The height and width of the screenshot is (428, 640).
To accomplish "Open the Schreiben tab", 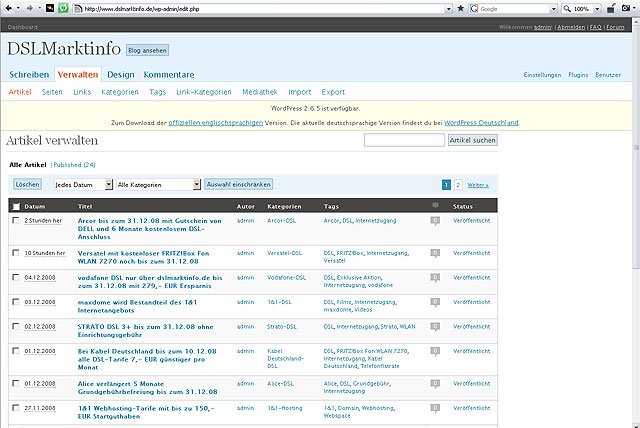I will pos(29,75).
